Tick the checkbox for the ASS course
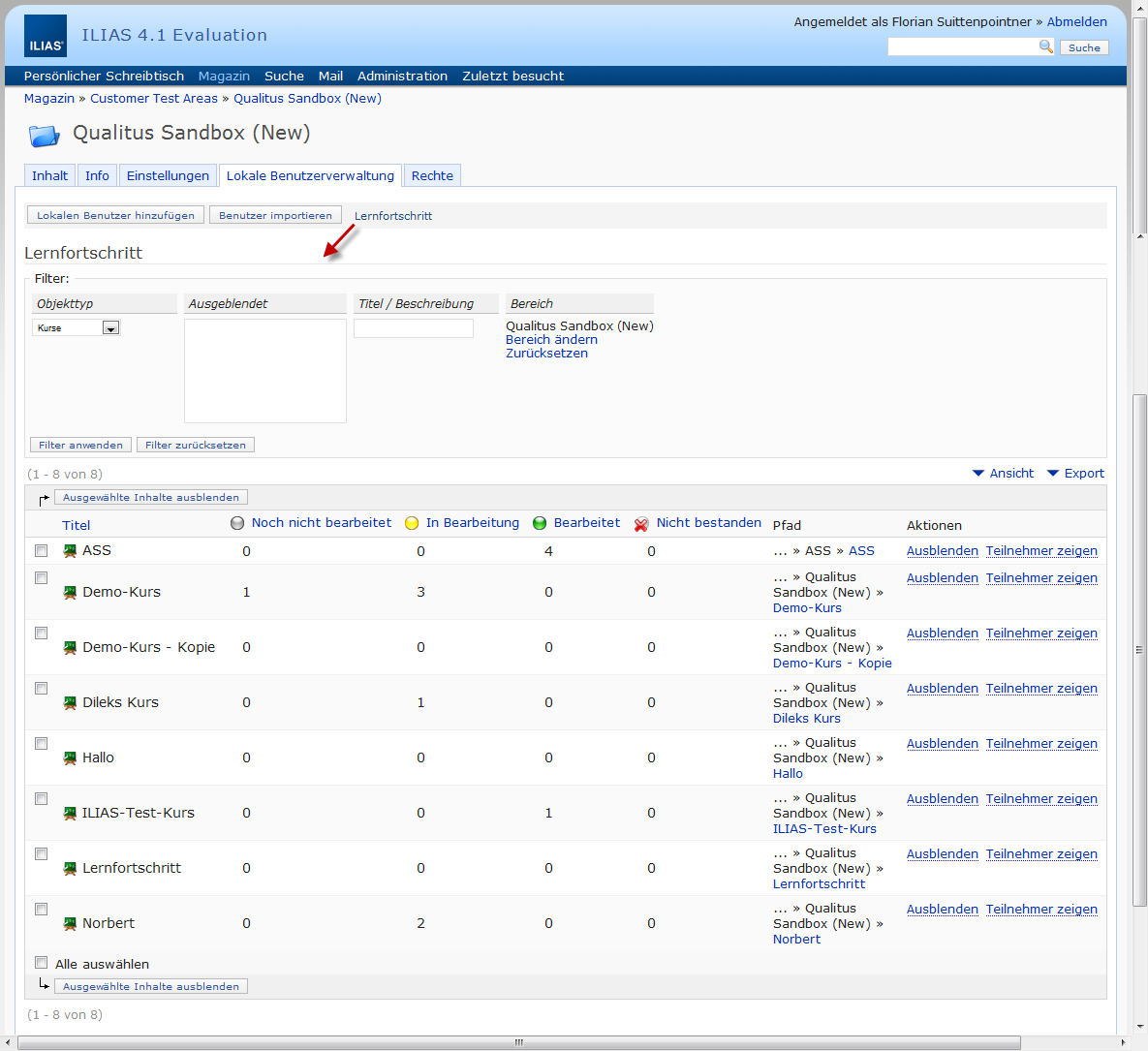This screenshot has height=1051, width=1148. click(x=41, y=551)
